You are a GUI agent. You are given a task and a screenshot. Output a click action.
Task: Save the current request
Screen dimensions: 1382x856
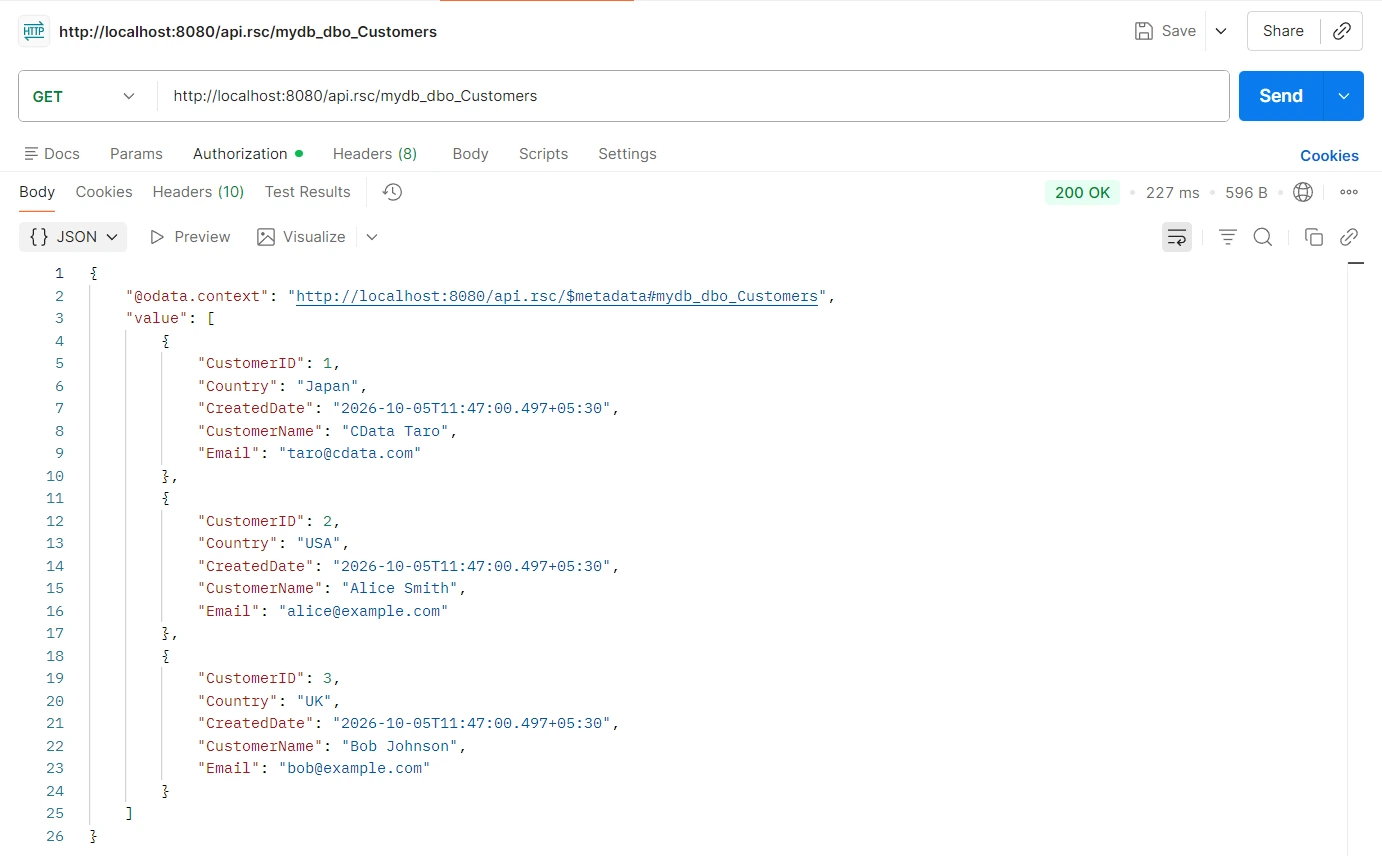[x=1165, y=31]
